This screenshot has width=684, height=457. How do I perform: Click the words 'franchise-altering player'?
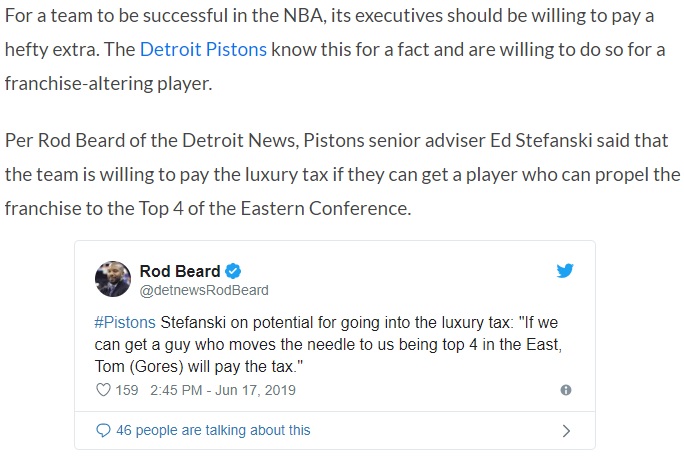[108, 83]
